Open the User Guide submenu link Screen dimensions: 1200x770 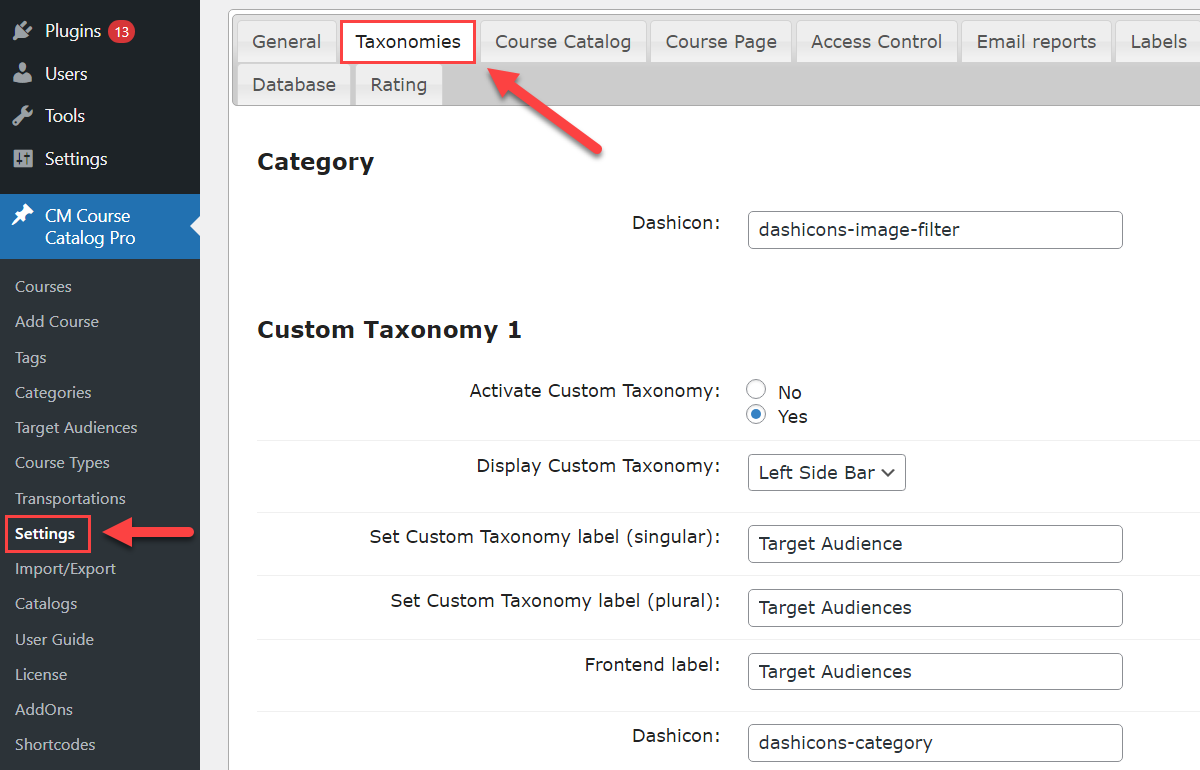point(54,640)
